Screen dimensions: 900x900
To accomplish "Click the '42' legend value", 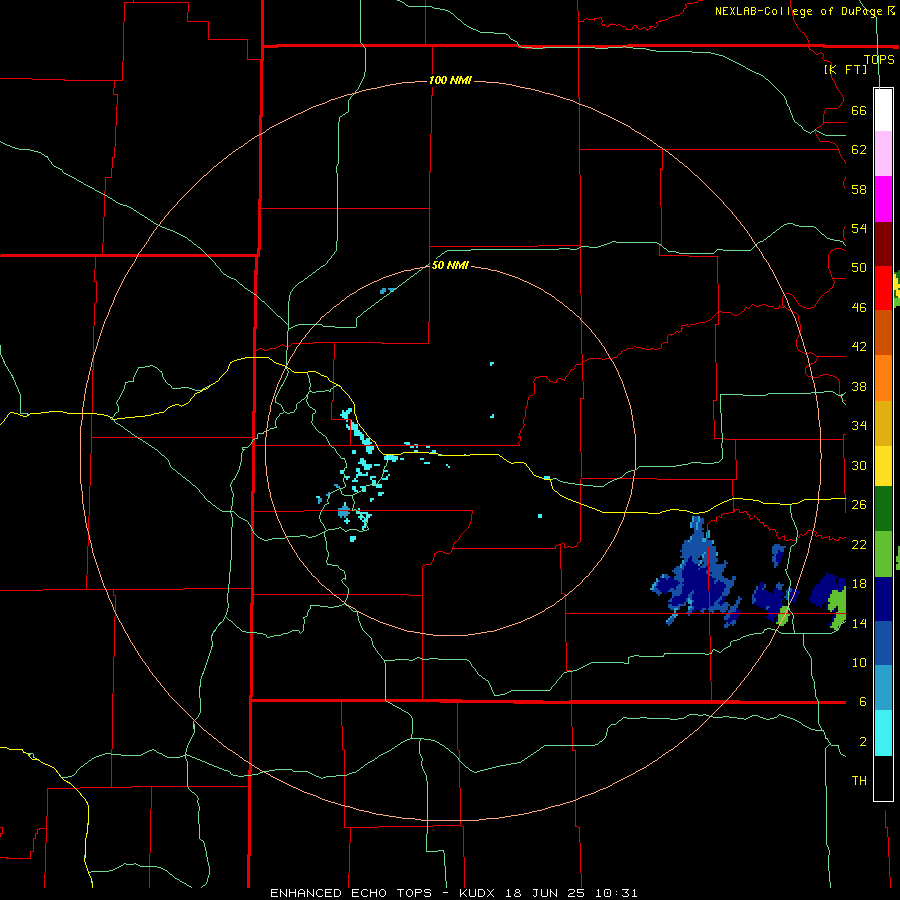I will (x=859, y=347).
